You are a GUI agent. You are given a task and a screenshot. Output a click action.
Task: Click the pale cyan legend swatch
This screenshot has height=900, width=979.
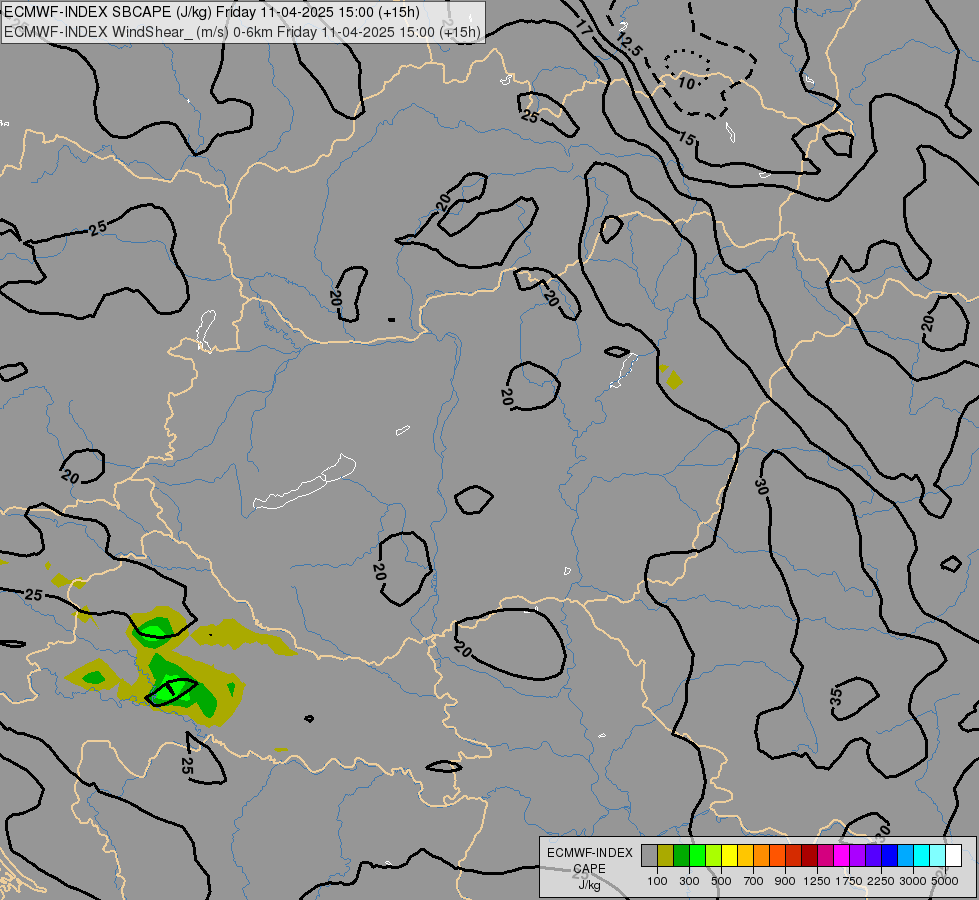(937, 856)
